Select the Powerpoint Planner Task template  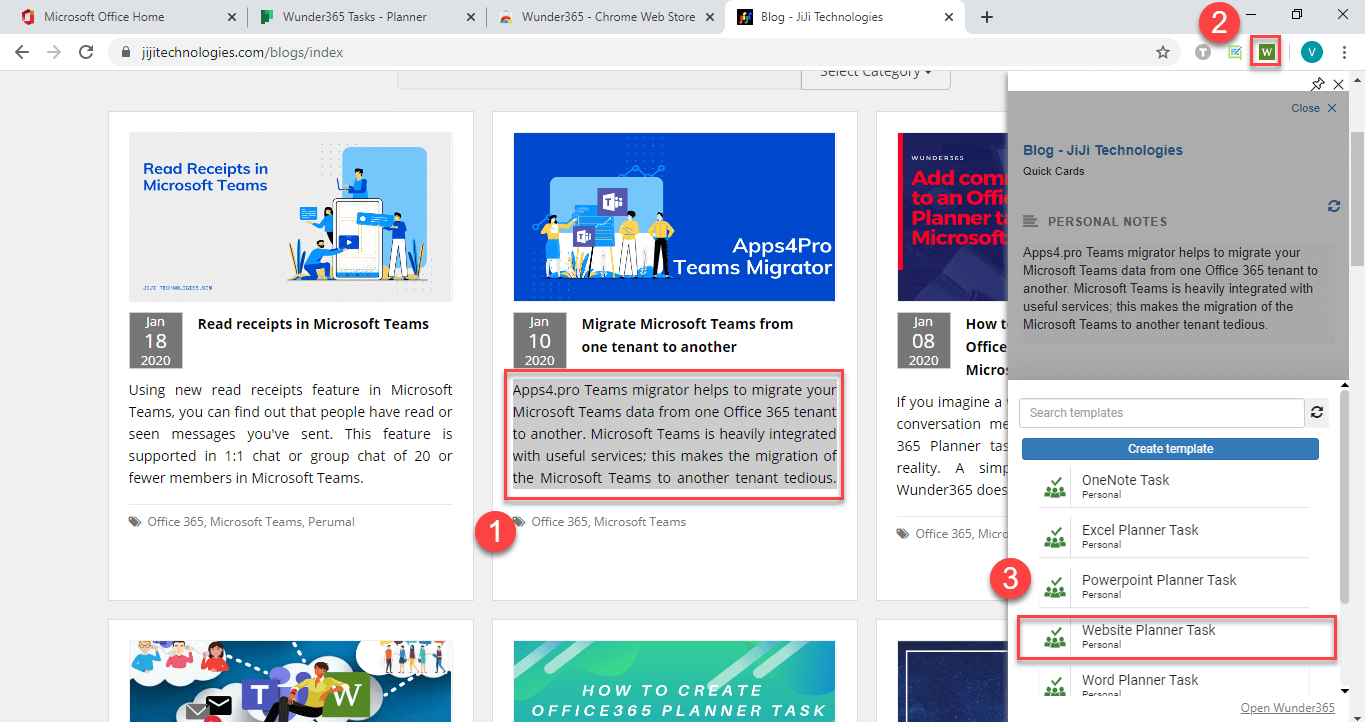coord(1173,586)
